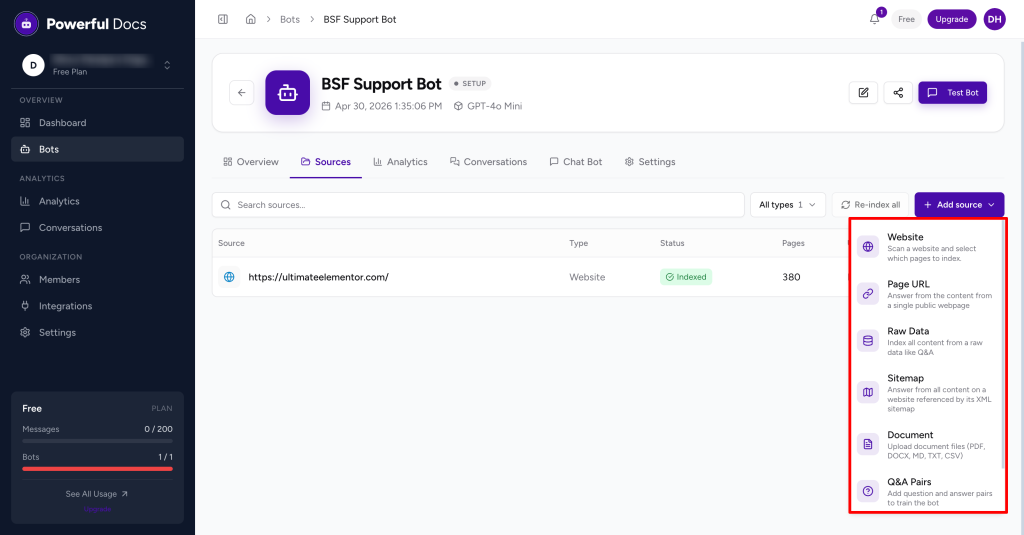Click Re-index all button
1024x535 pixels.
pyautogui.click(x=871, y=204)
